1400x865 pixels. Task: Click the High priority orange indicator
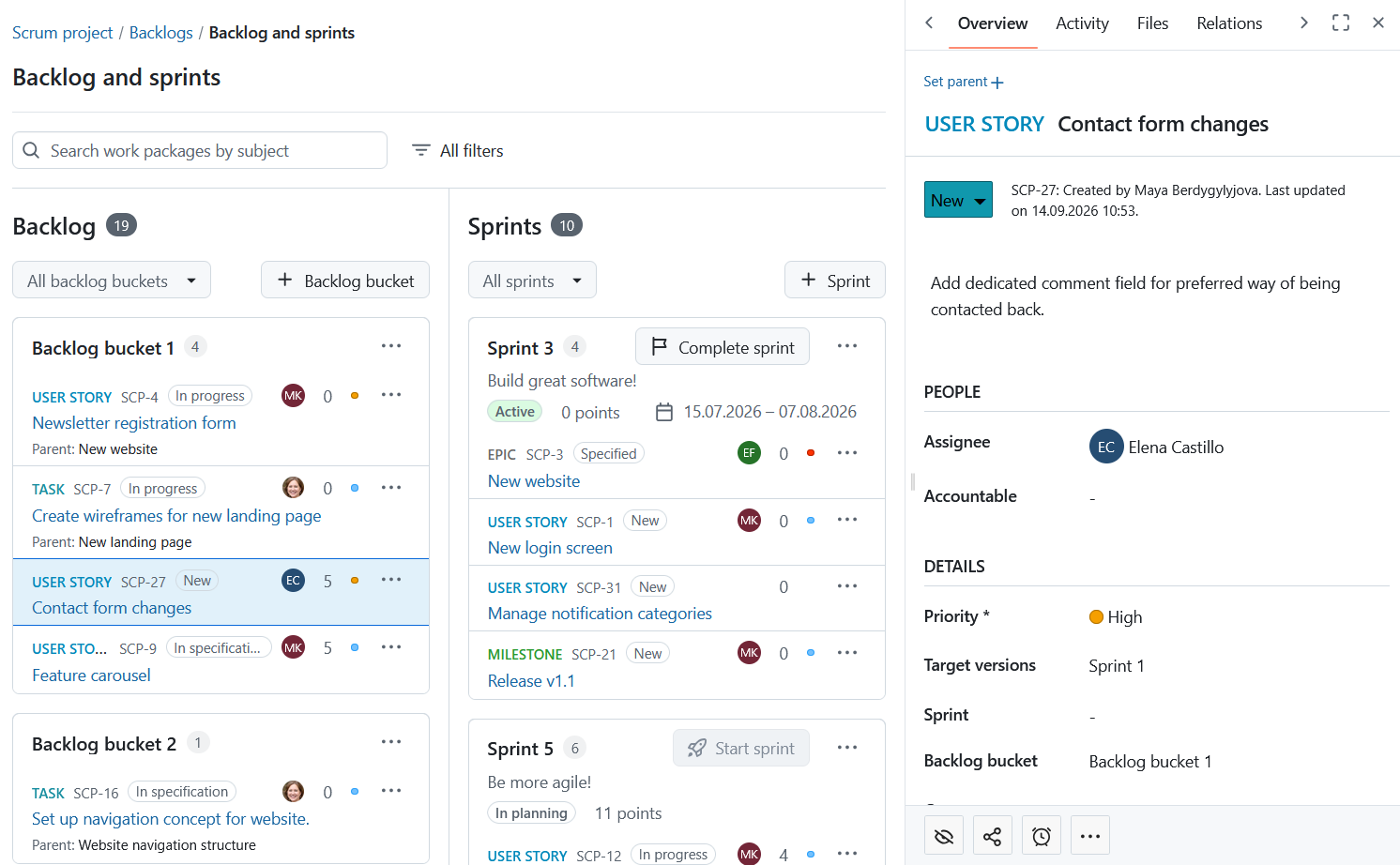coord(1096,617)
